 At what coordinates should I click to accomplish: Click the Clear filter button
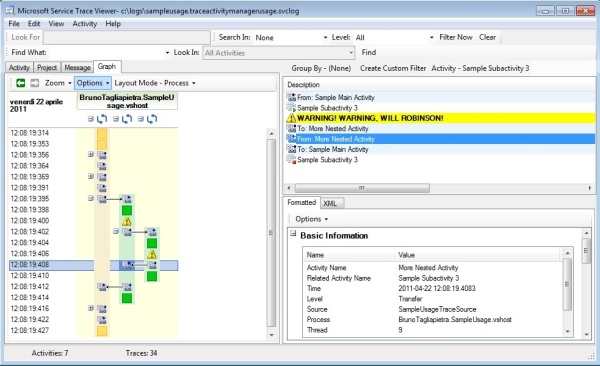click(488, 37)
